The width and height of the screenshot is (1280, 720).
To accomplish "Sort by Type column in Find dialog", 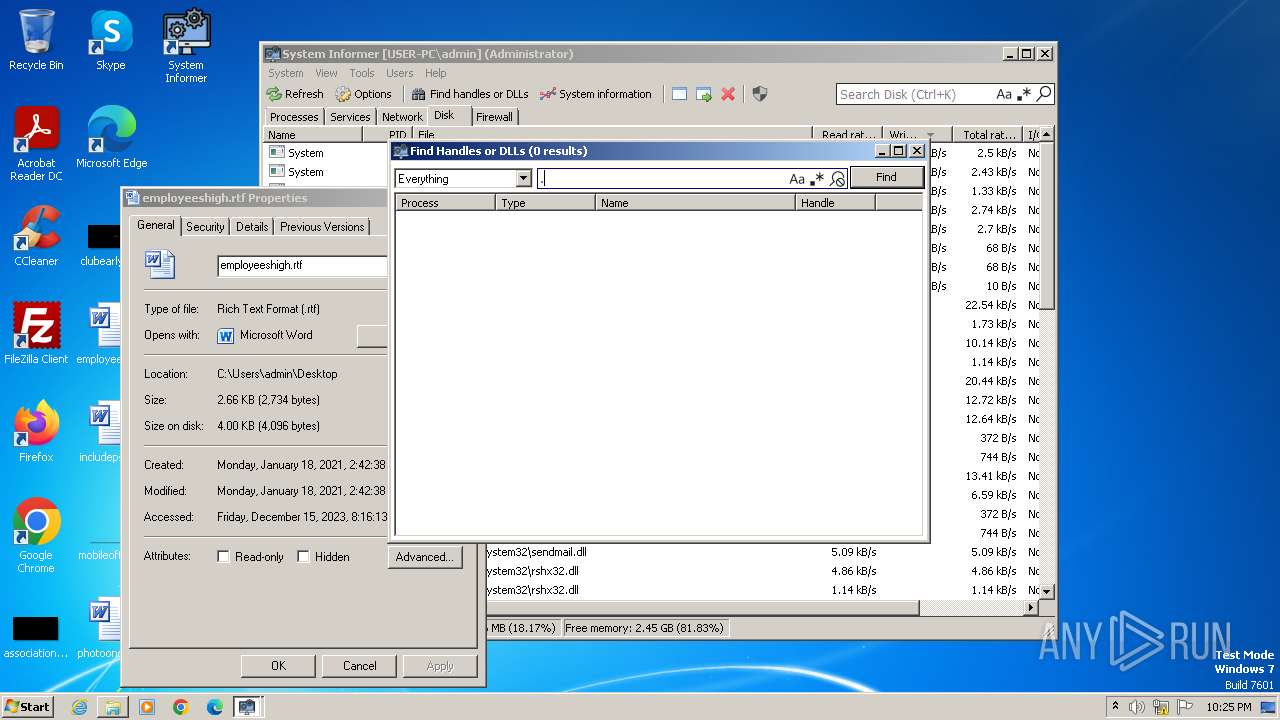I will click(545, 203).
